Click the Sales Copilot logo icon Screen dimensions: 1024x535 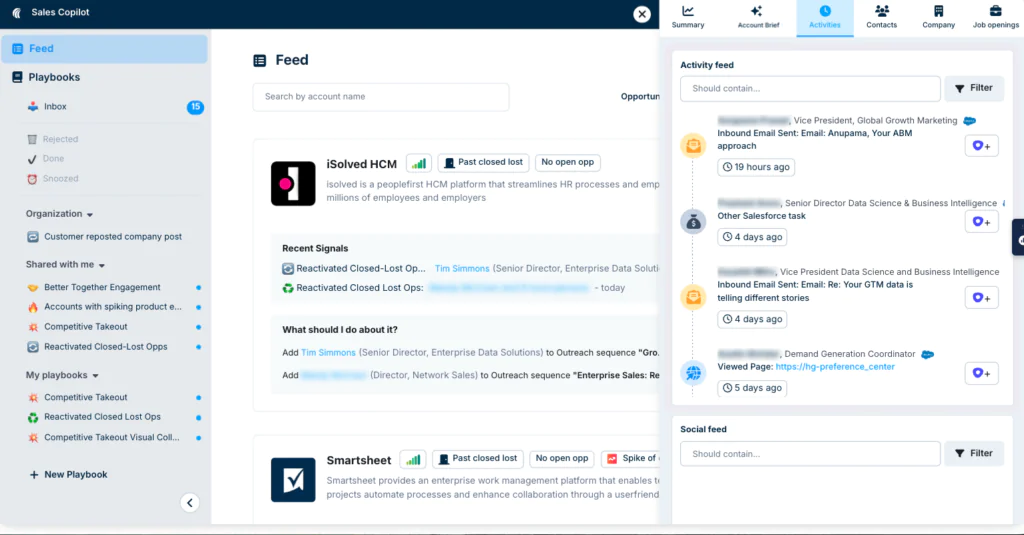(x=17, y=12)
